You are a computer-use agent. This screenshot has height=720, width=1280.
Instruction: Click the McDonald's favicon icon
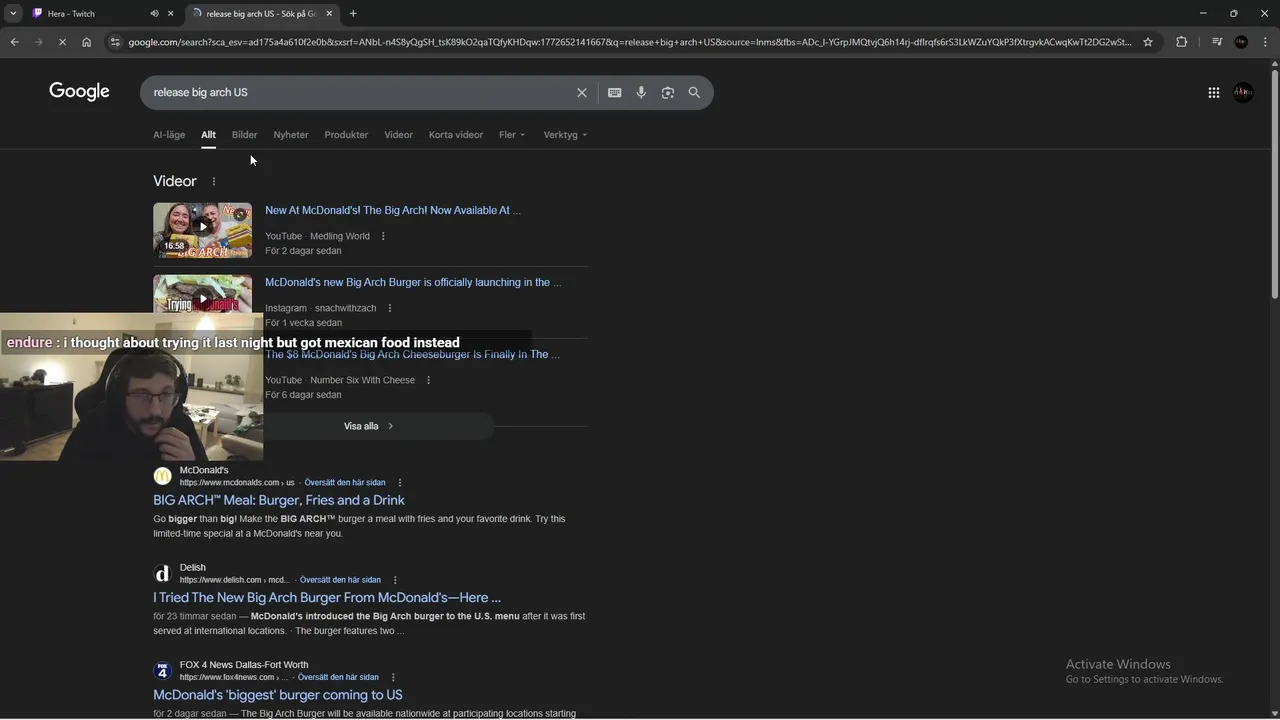pyautogui.click(x=162, y=476)
